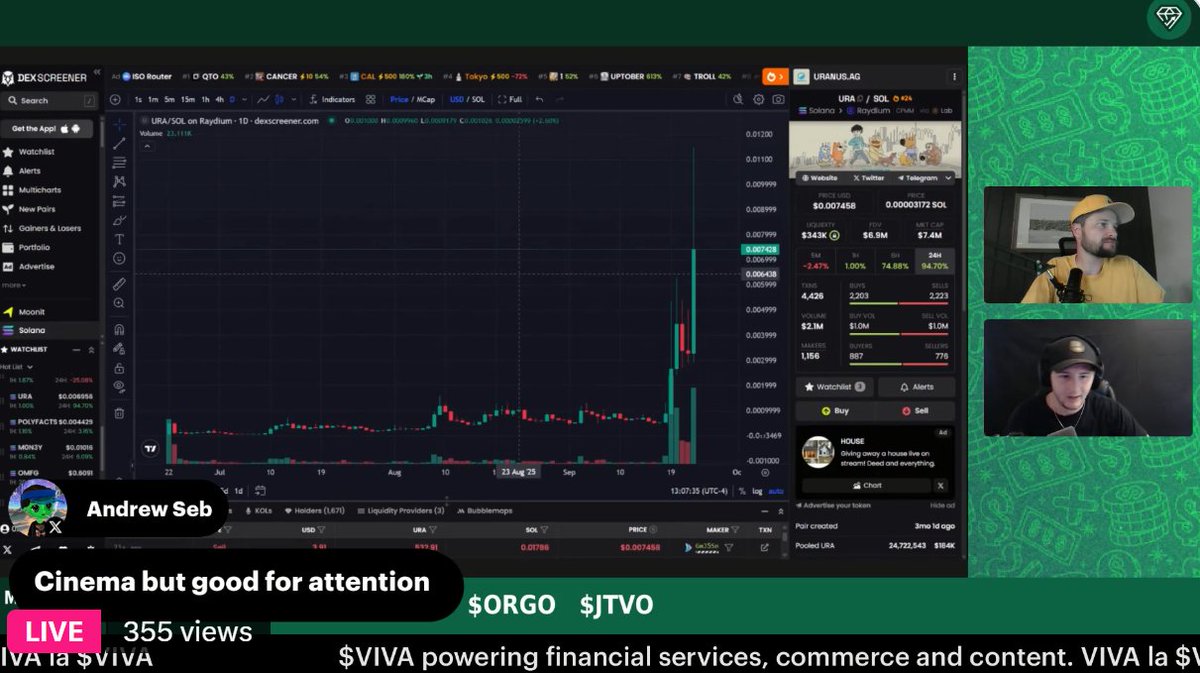This screenshot has width=1200, height=673.
Task: Open the Indicators menu
Action: coord(332,99)
